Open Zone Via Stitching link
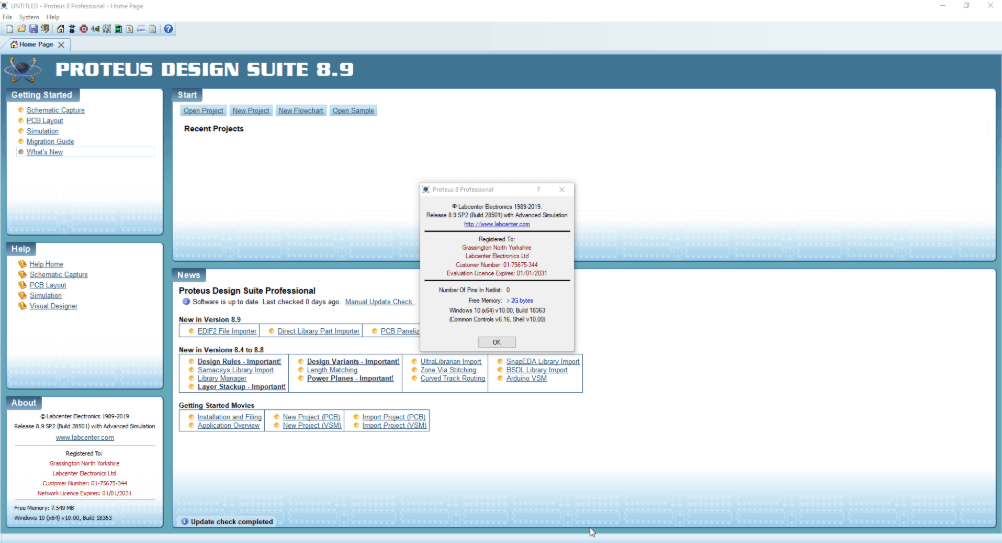The height and width of the screenshot is (543, 1002). point(448,370)
